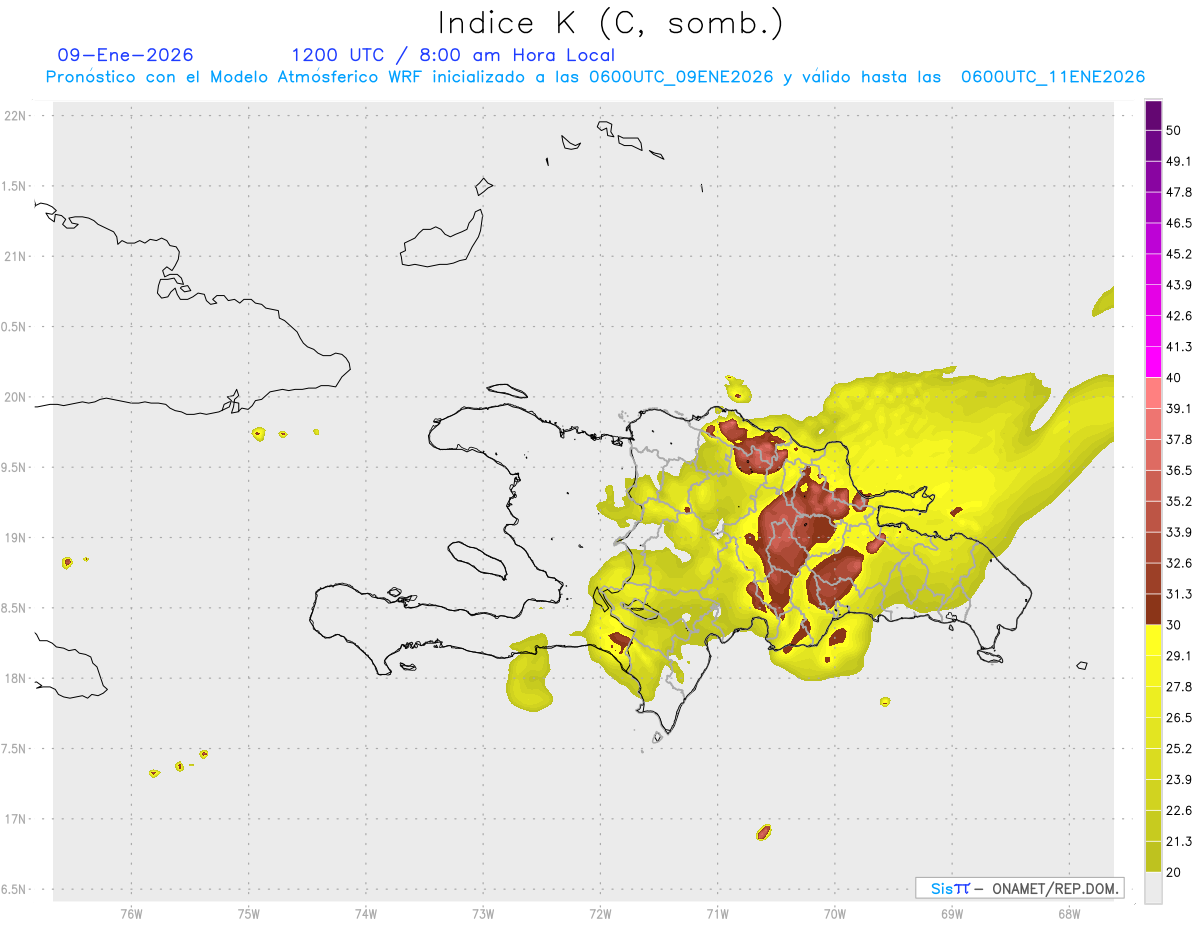Select the '18N' latitude label
Viewport: 1200px width, 927px height.
(15, 678)
